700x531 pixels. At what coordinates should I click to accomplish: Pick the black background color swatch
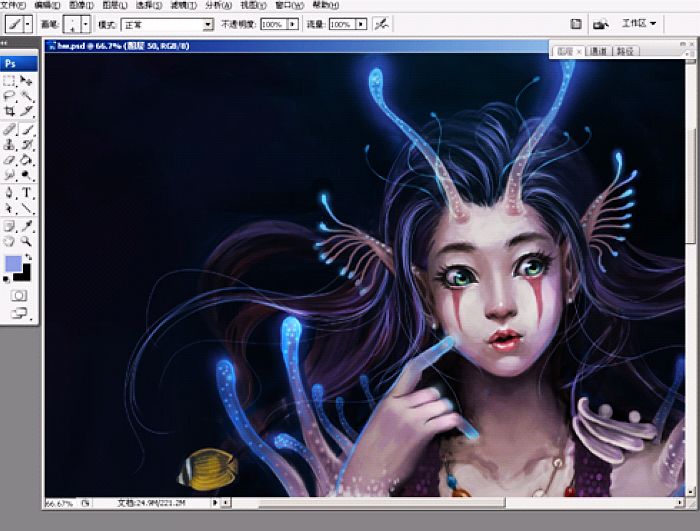click(24, 274)
